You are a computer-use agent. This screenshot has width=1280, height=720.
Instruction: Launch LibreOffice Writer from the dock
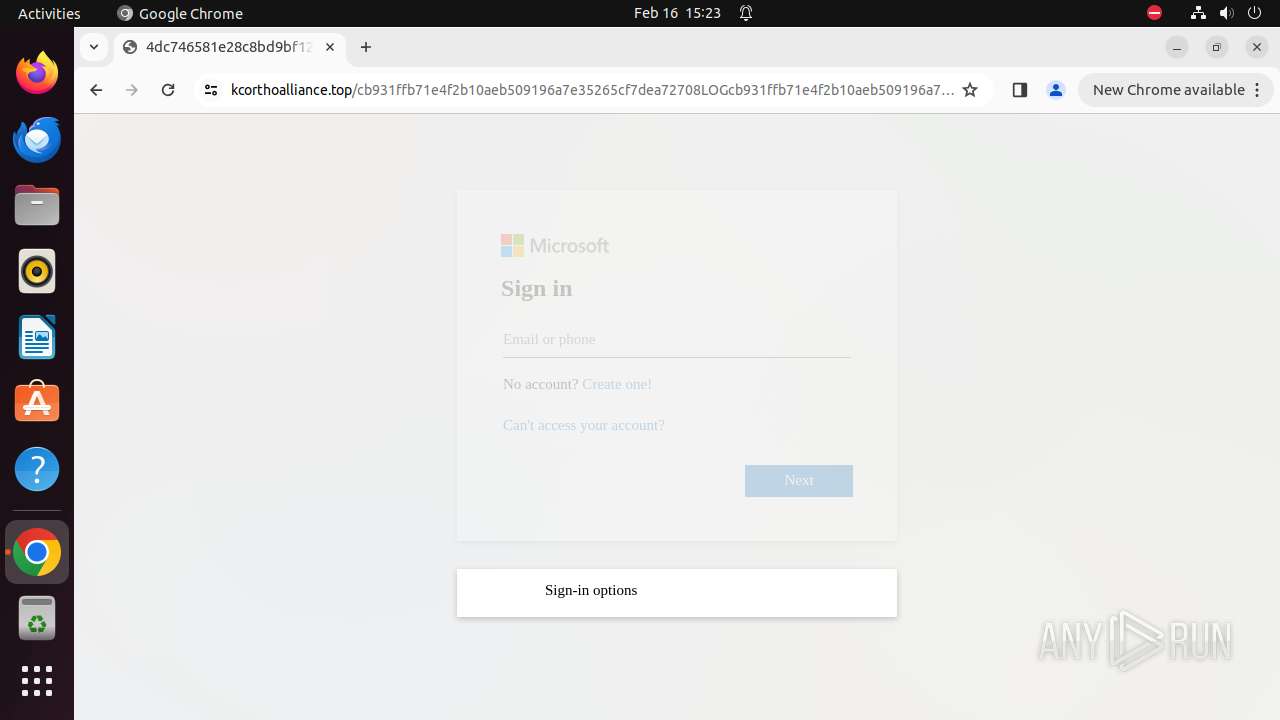tap(37, 337)
